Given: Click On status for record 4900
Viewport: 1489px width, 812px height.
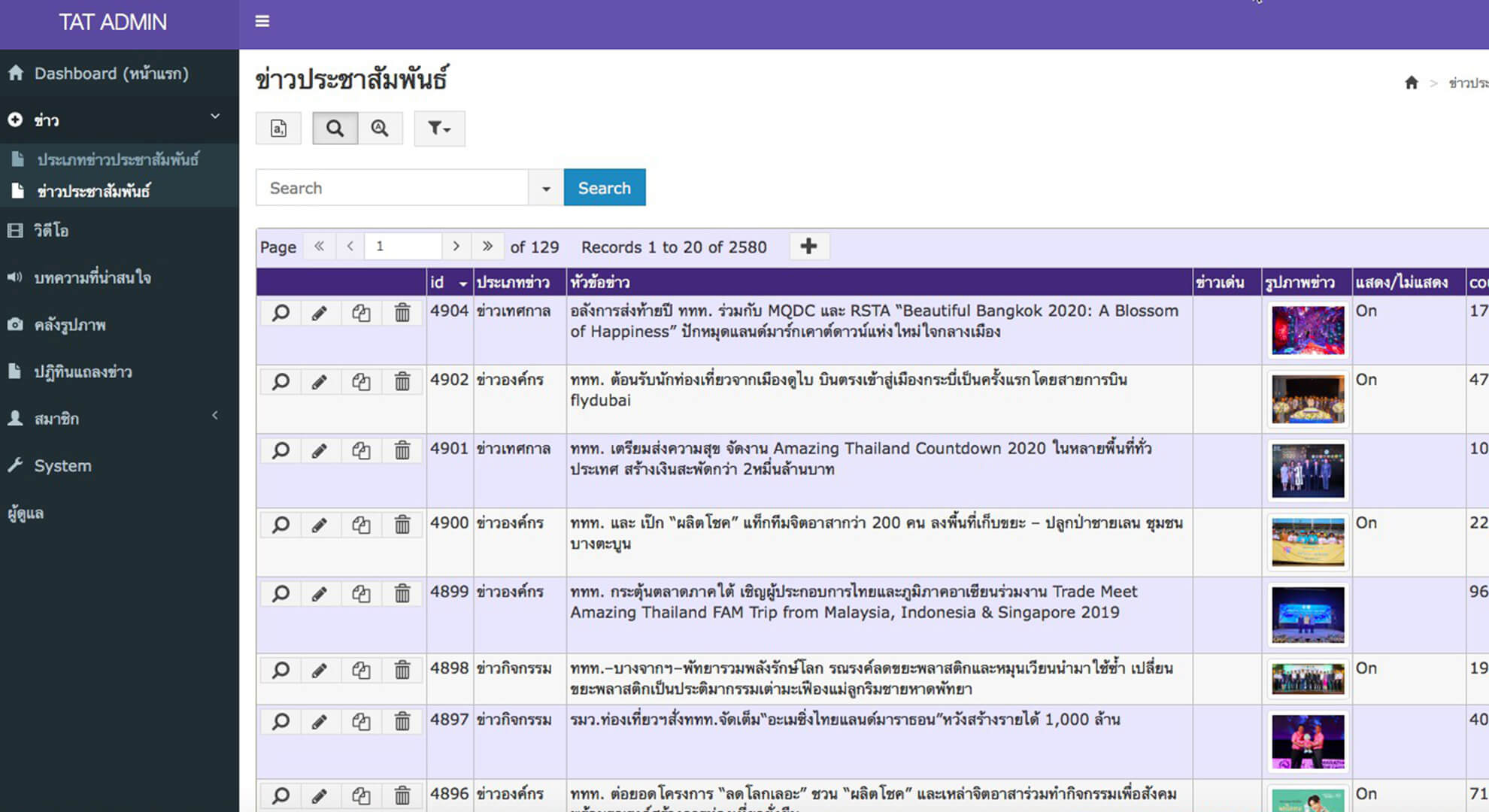Looking at the screenshot, I should click(x=1366, y=523).
